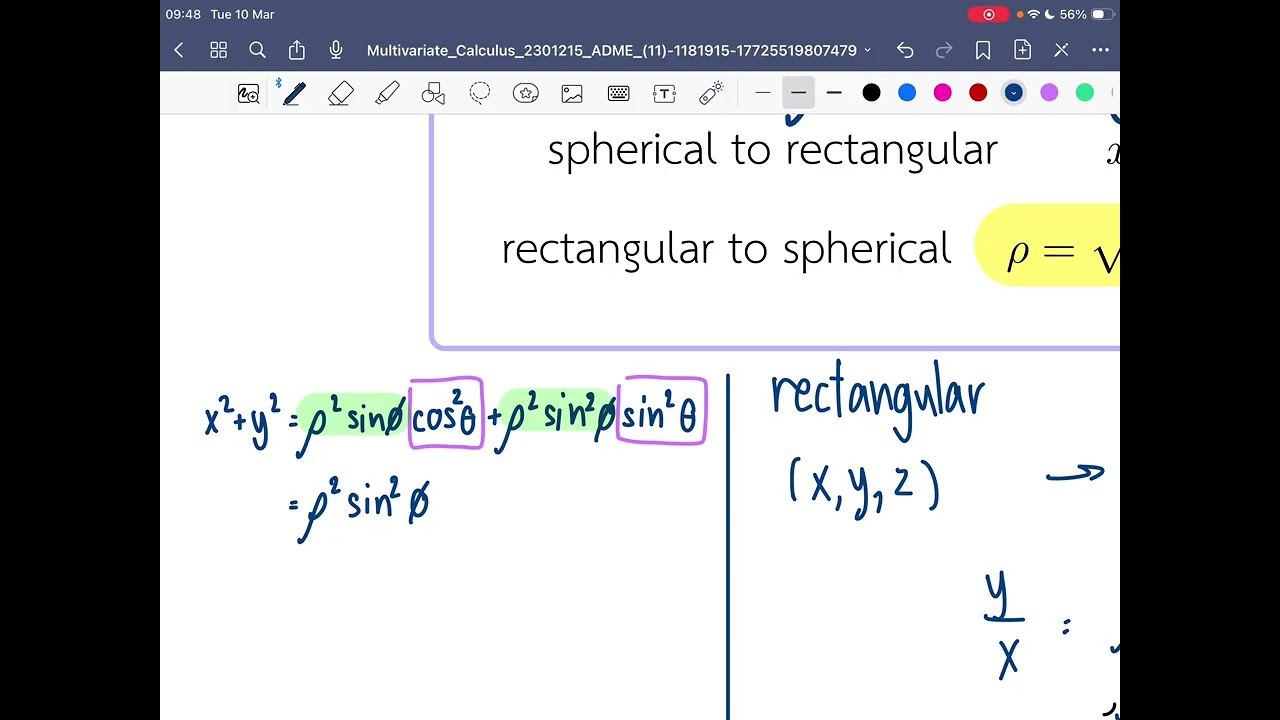Pick the bright blue pen color
Image resolution: width=1280 pixels, height=720 pixels.
click(x=907, y=93)
